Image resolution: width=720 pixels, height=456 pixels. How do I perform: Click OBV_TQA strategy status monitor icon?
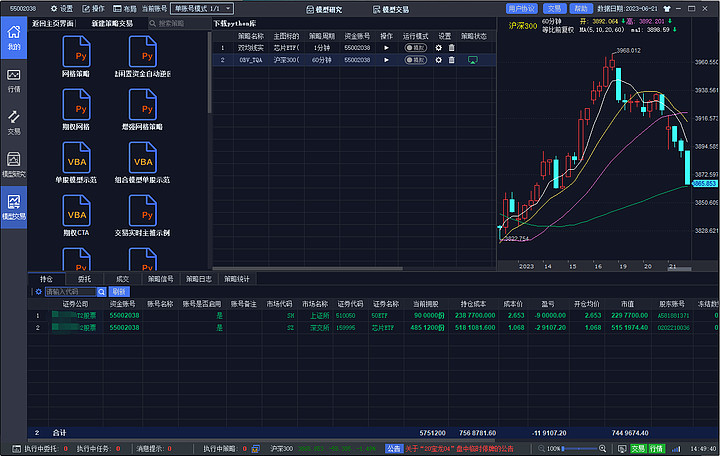tap(473, 60)
